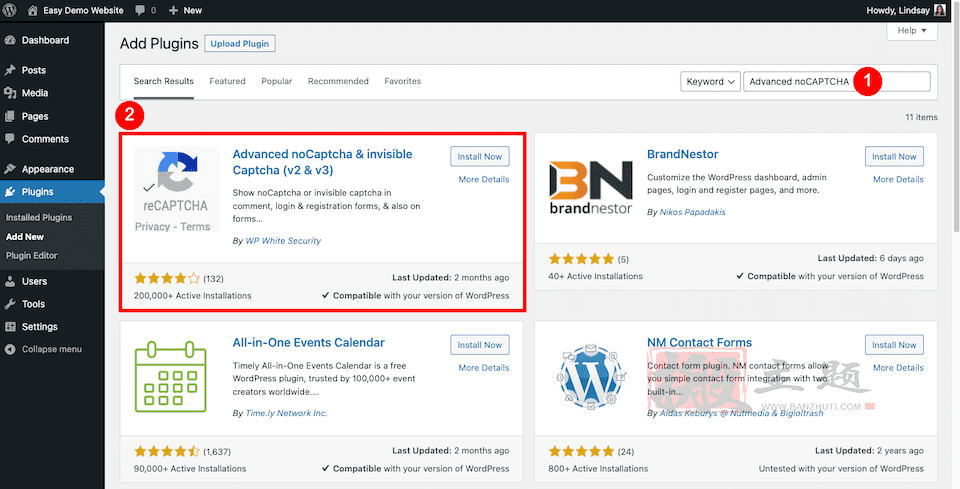Open All-in-One Events Calendar title link

tap(309, 343)
